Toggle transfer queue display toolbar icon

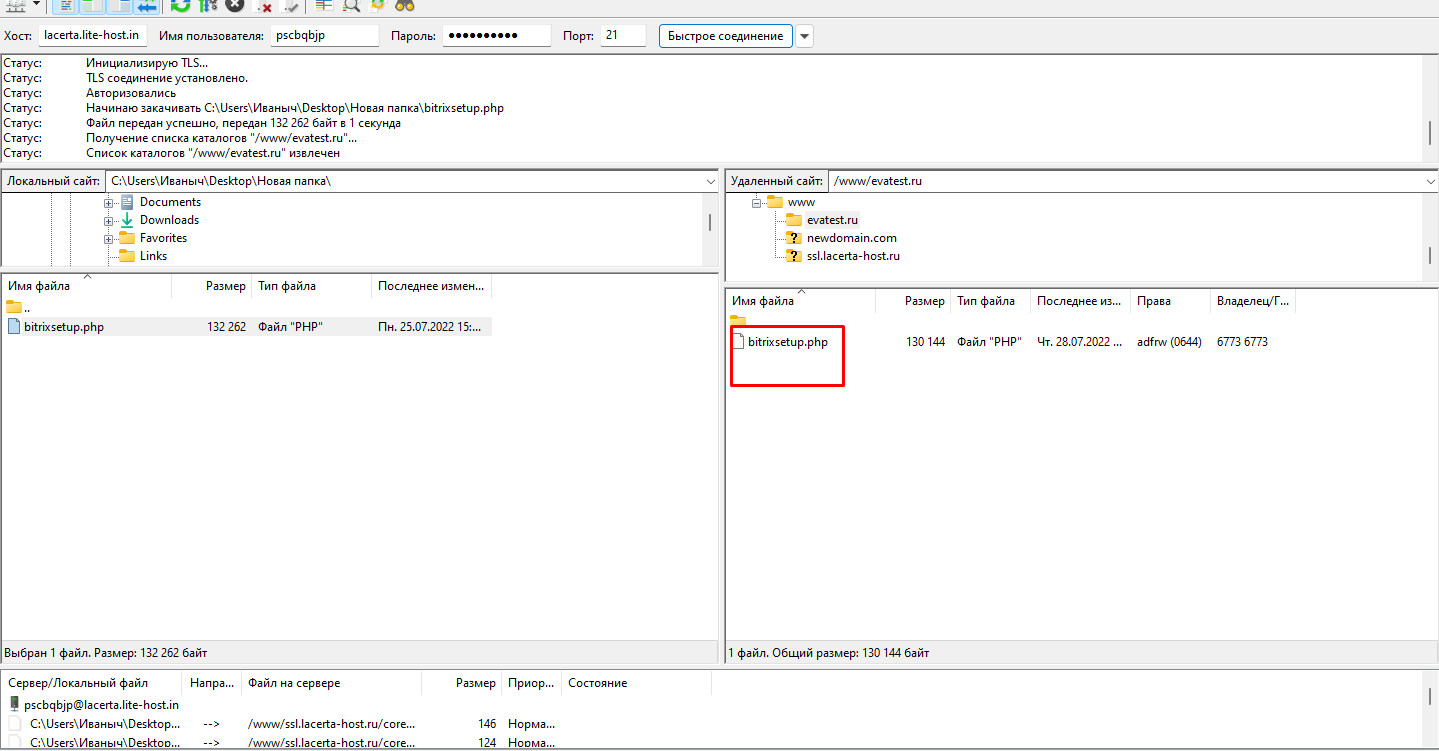(146, 5)
